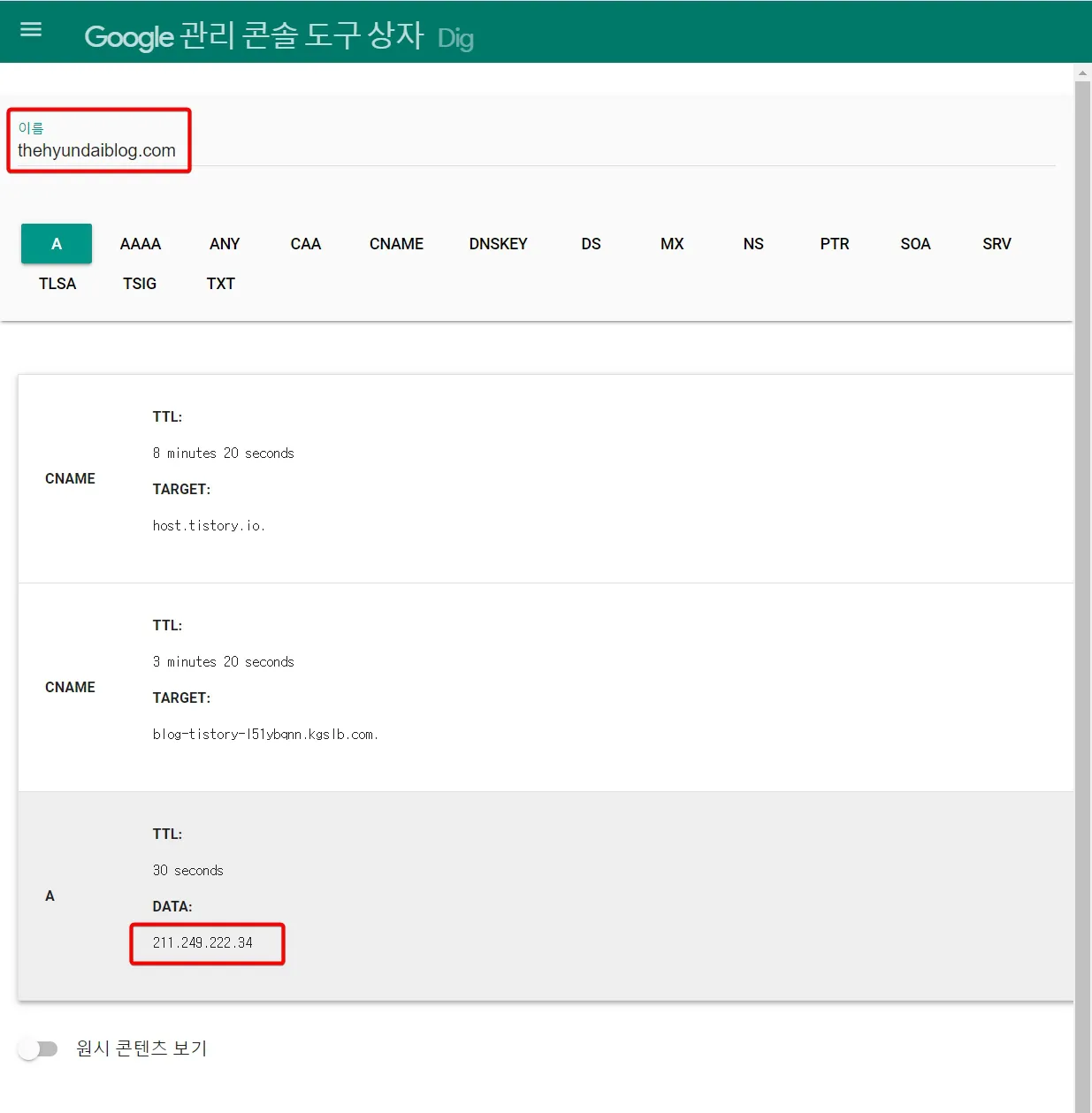The width and height of the screenshot is (1092, 1113).
Task: Click the Google logo in the header
Action: point(129,37)
